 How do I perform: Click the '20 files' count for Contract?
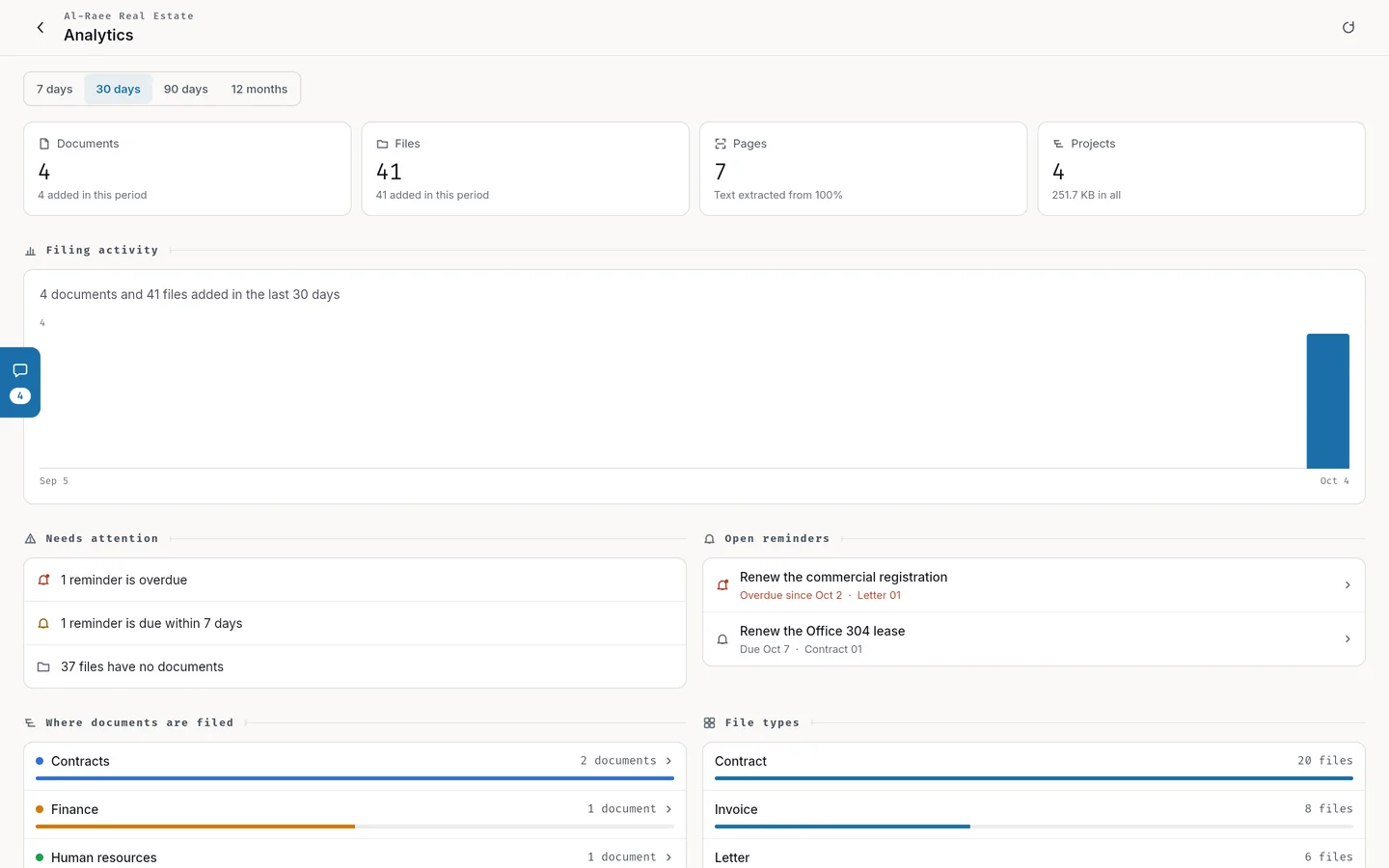tap(1324, 761)
